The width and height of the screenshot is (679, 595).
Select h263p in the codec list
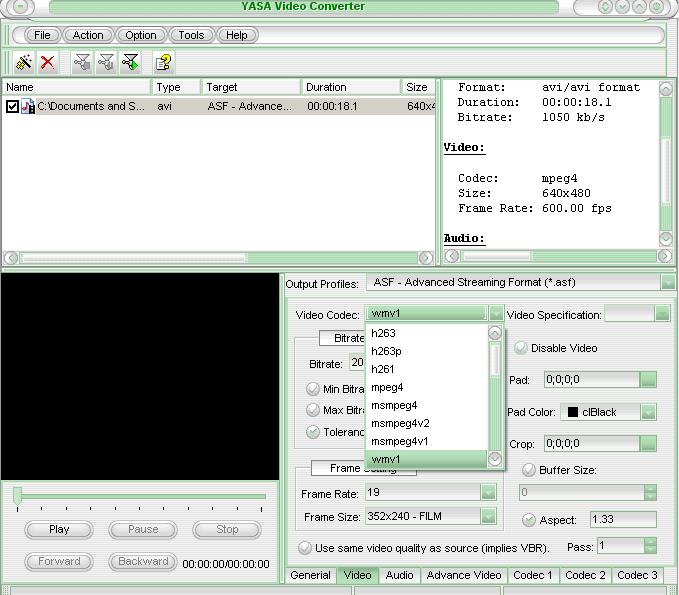click(x=427, y=351)
